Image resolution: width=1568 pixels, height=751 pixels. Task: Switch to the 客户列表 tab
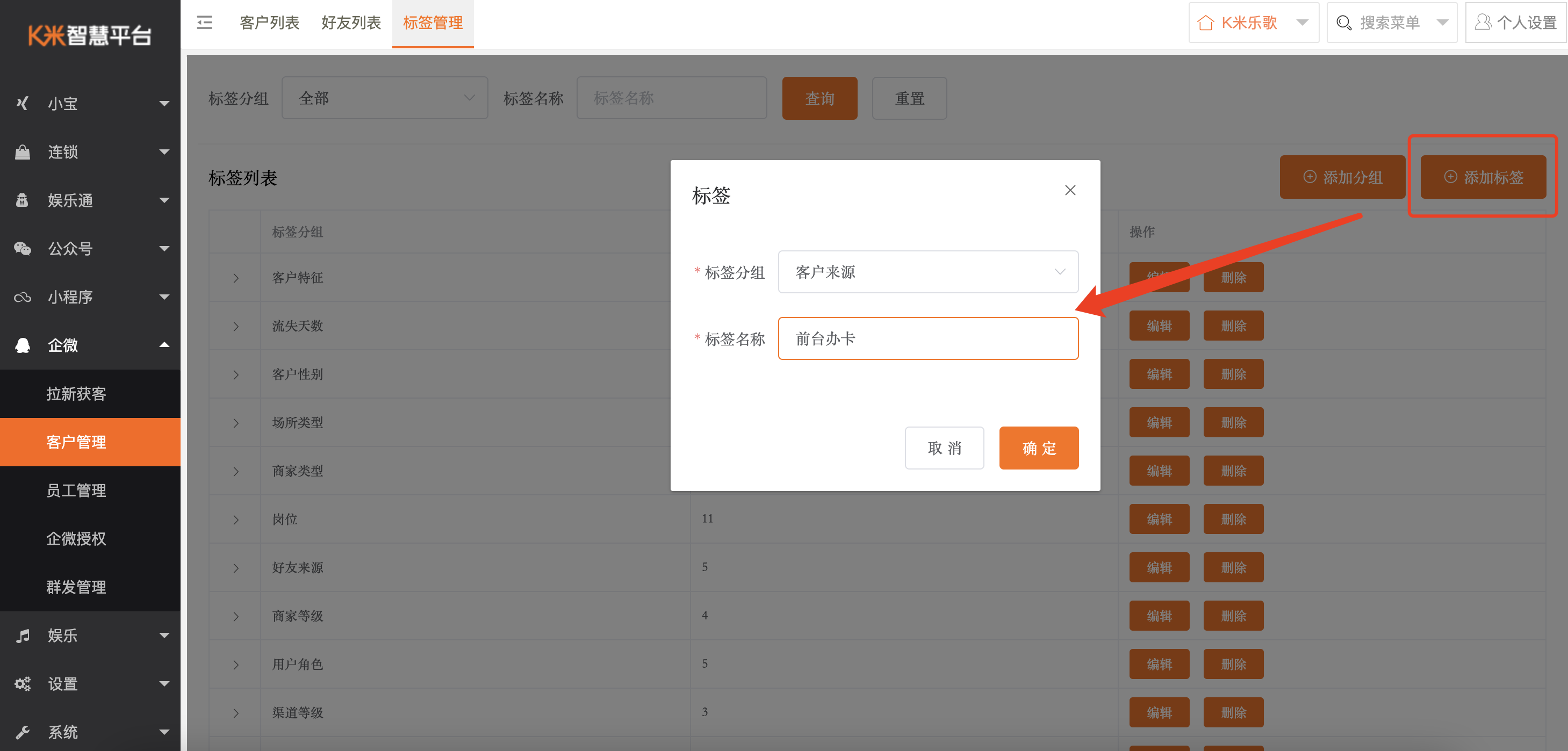[x=269, y=23]
